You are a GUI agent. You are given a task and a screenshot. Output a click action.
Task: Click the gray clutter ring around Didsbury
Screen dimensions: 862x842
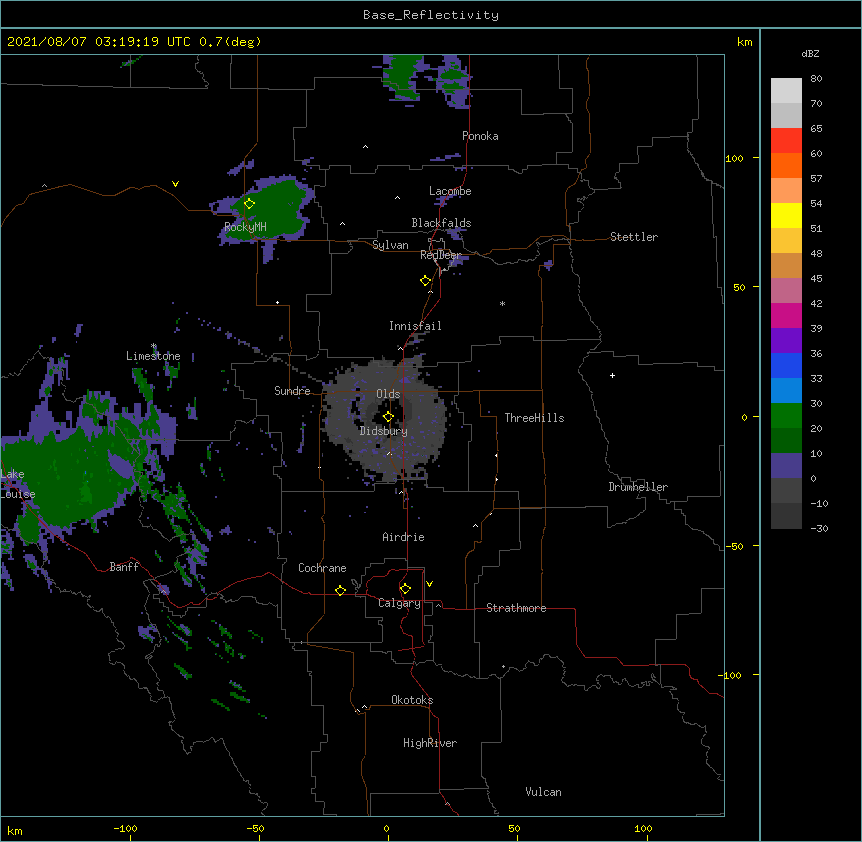coord(385,420)
